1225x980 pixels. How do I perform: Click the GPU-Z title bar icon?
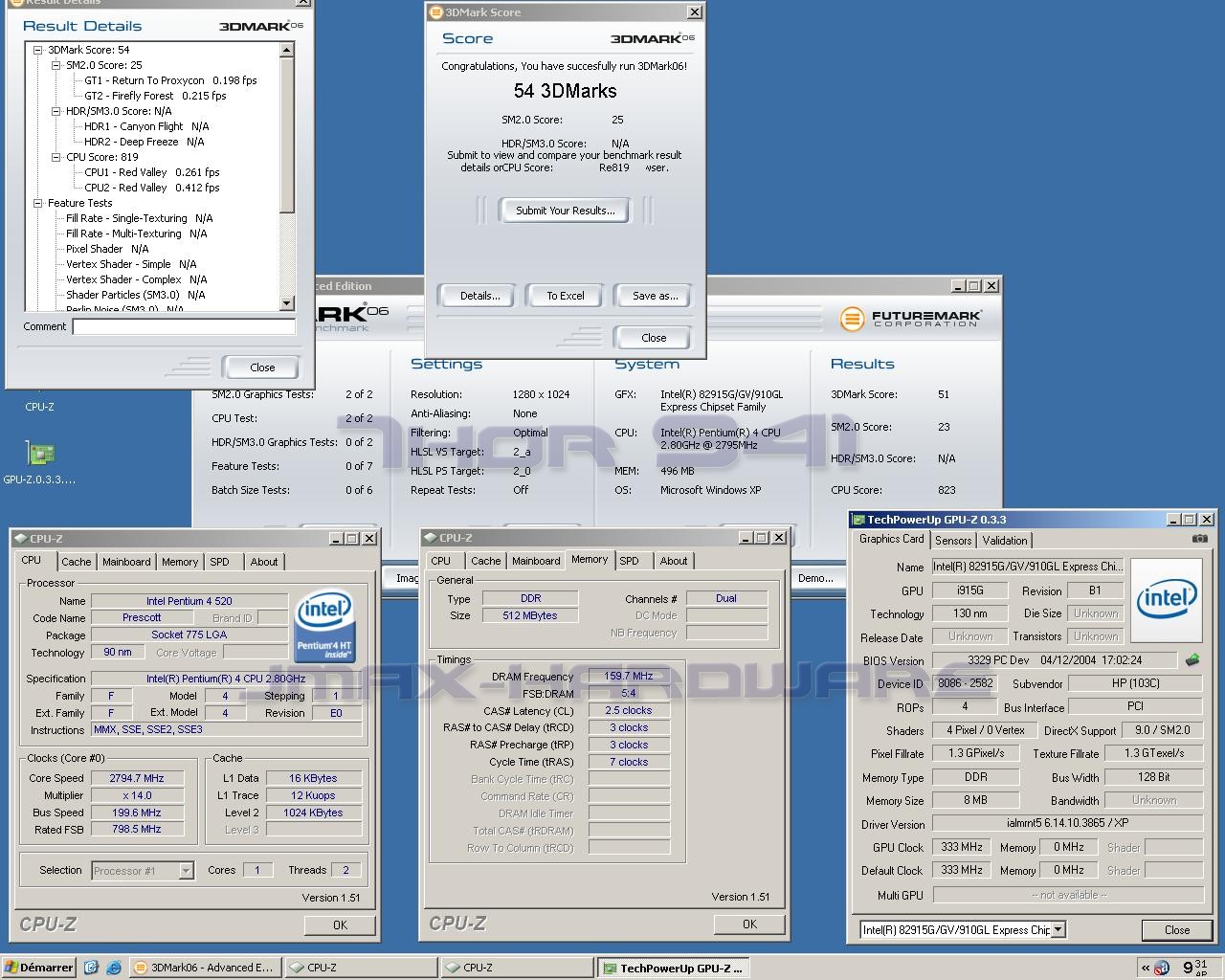(x=858, y=520)
